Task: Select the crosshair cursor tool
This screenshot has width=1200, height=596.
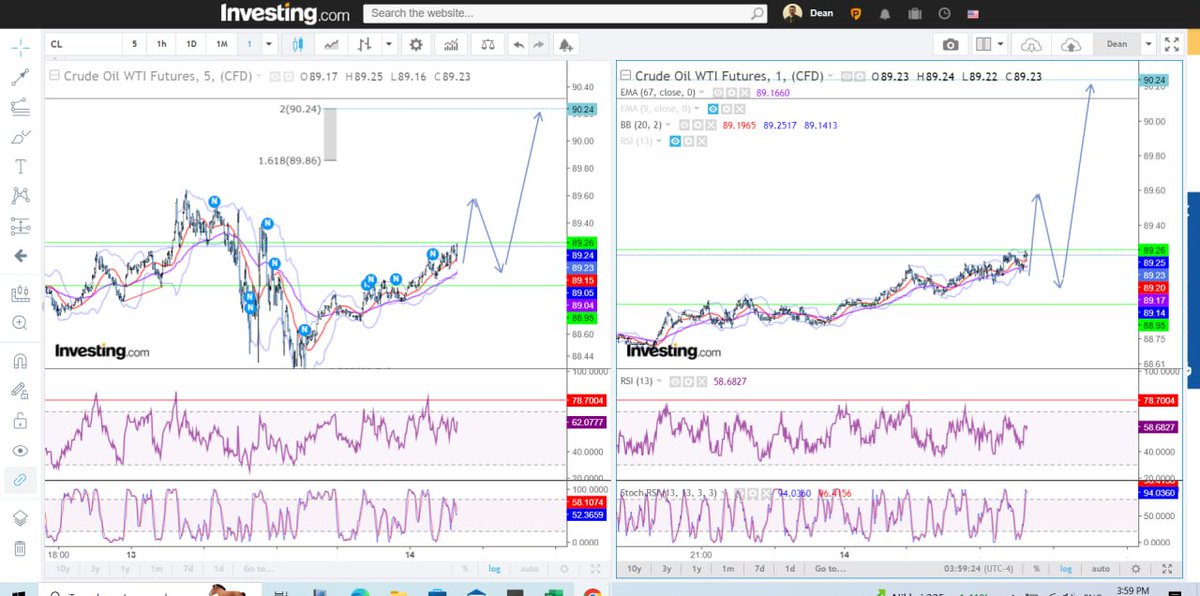Action: pyautogui.click(x=20, y=47)
